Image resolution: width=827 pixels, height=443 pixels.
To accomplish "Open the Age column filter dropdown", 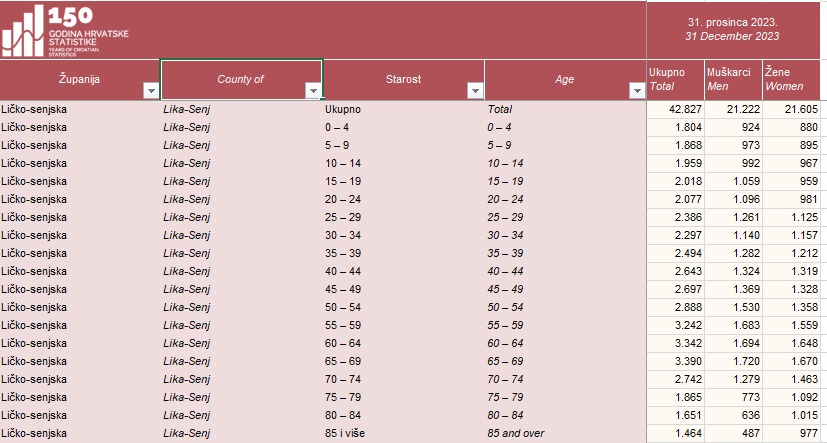I will coord(637,91).
